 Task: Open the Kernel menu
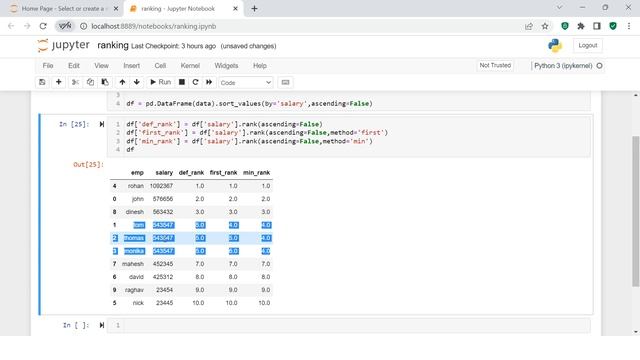(x=190, y=66)
